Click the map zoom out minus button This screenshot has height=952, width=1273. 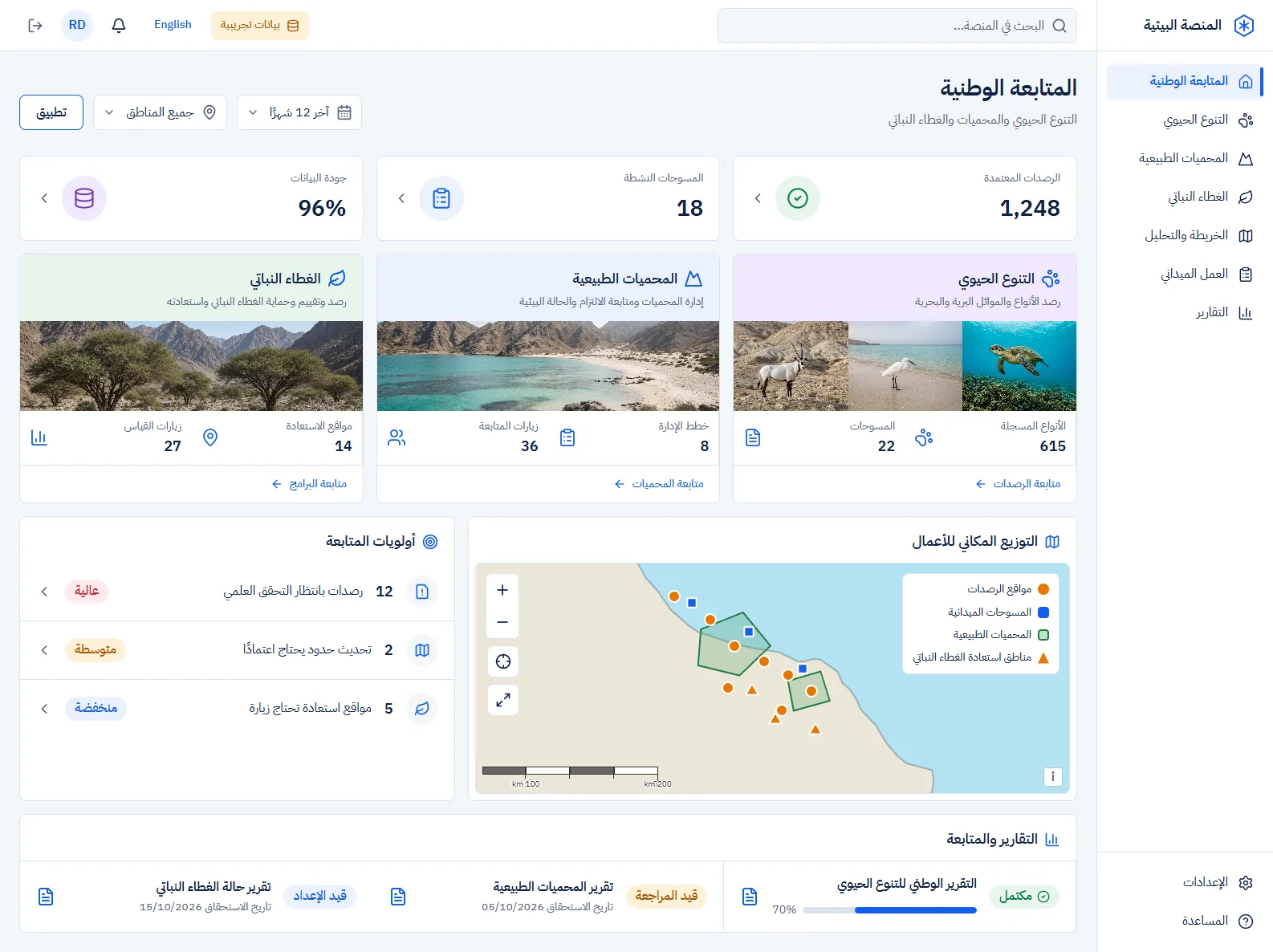502,622
